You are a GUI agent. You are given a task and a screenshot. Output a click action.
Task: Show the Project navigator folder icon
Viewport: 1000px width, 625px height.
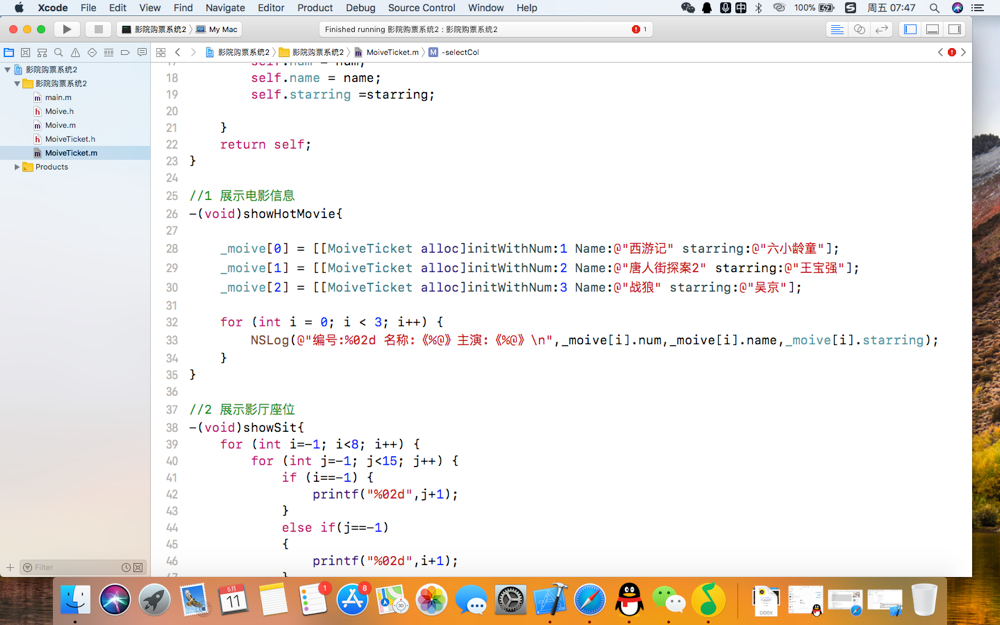click(x=9, y=52)
